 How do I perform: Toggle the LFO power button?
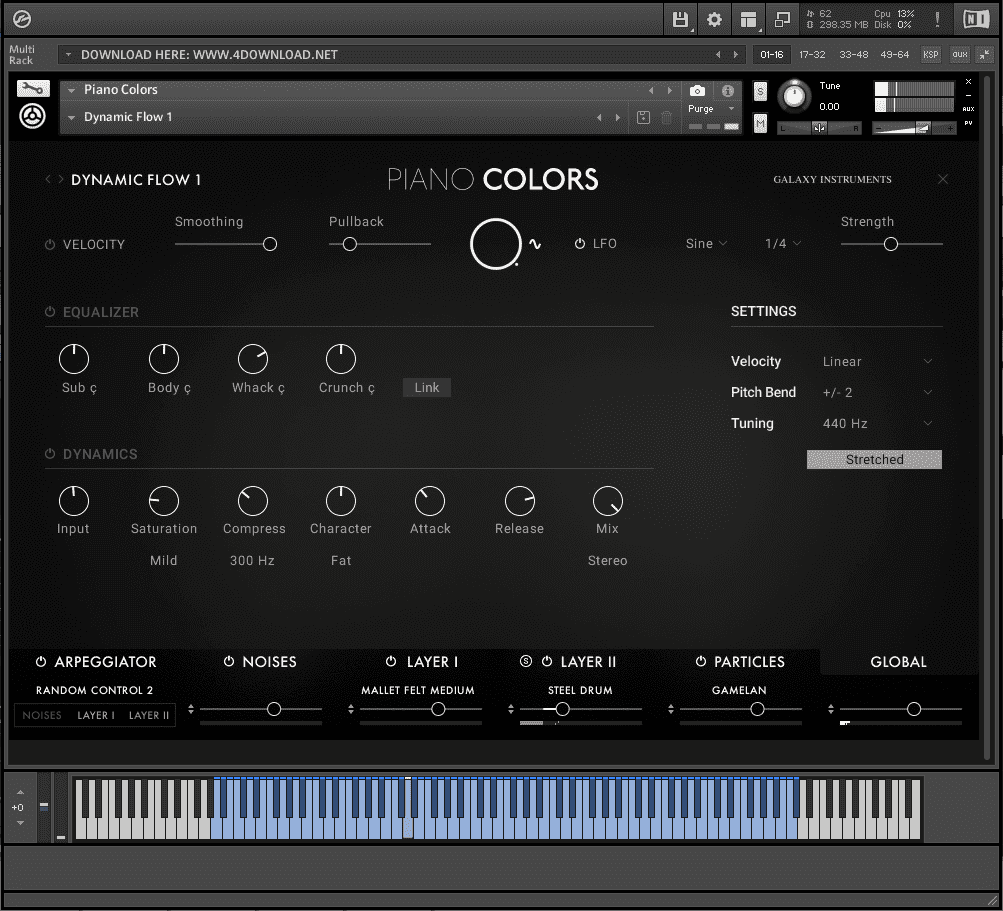click(580, 243)
